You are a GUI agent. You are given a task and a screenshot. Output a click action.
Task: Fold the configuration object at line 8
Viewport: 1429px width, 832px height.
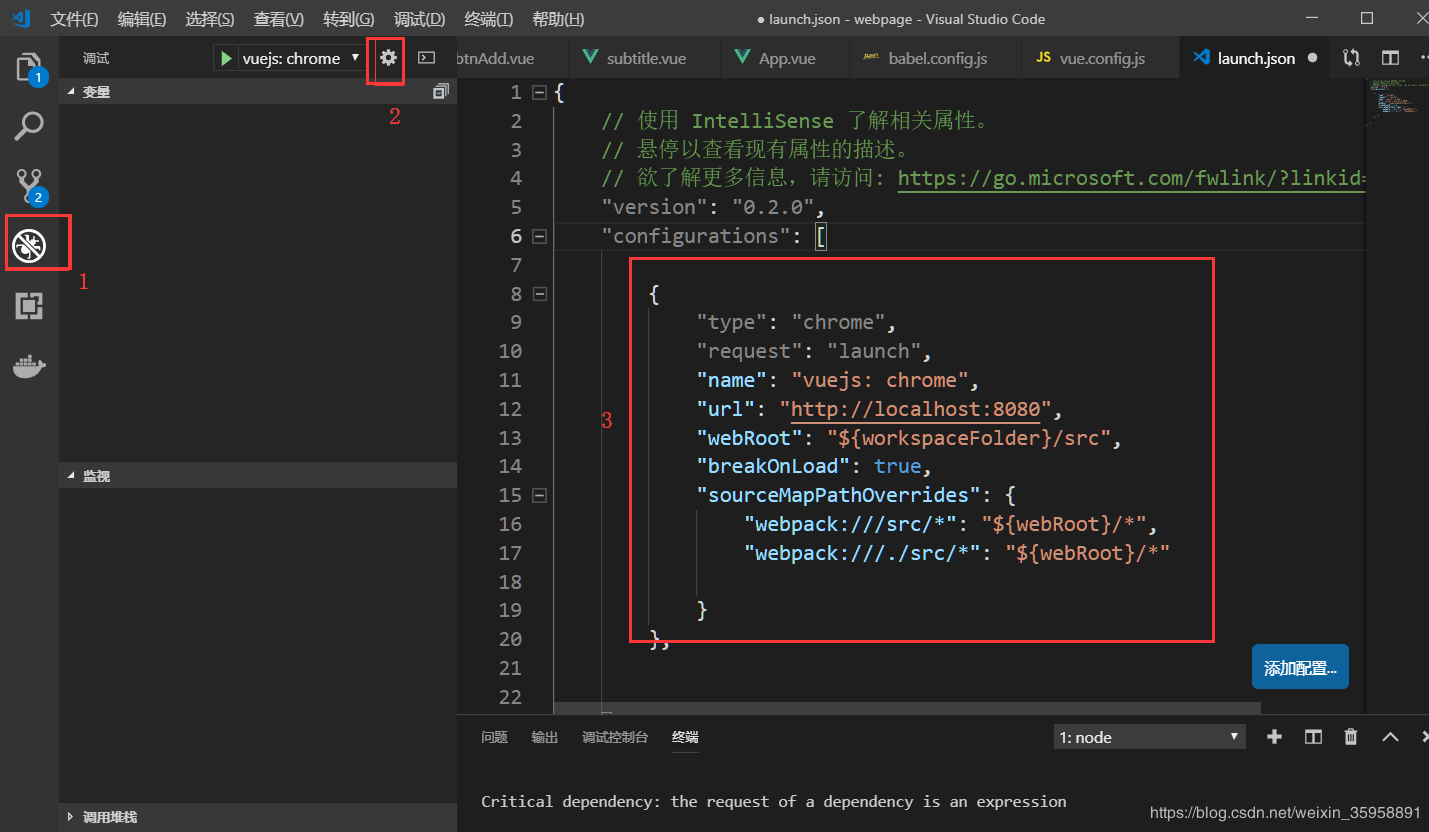(x=539, y=294)
